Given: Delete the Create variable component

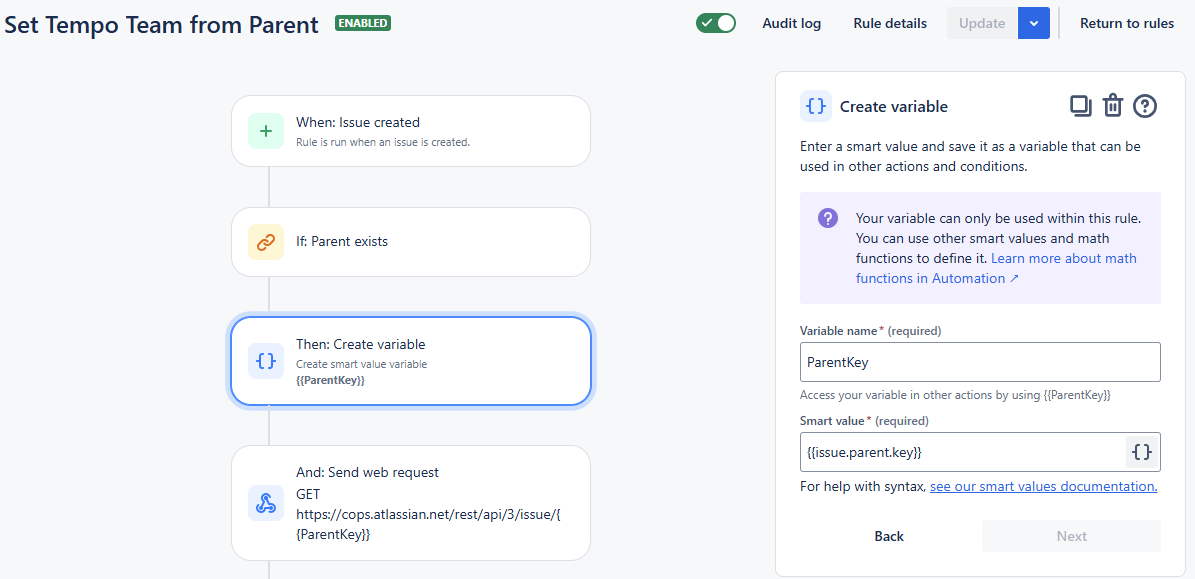Looking at the screenshot, I should coord(1113,106).
